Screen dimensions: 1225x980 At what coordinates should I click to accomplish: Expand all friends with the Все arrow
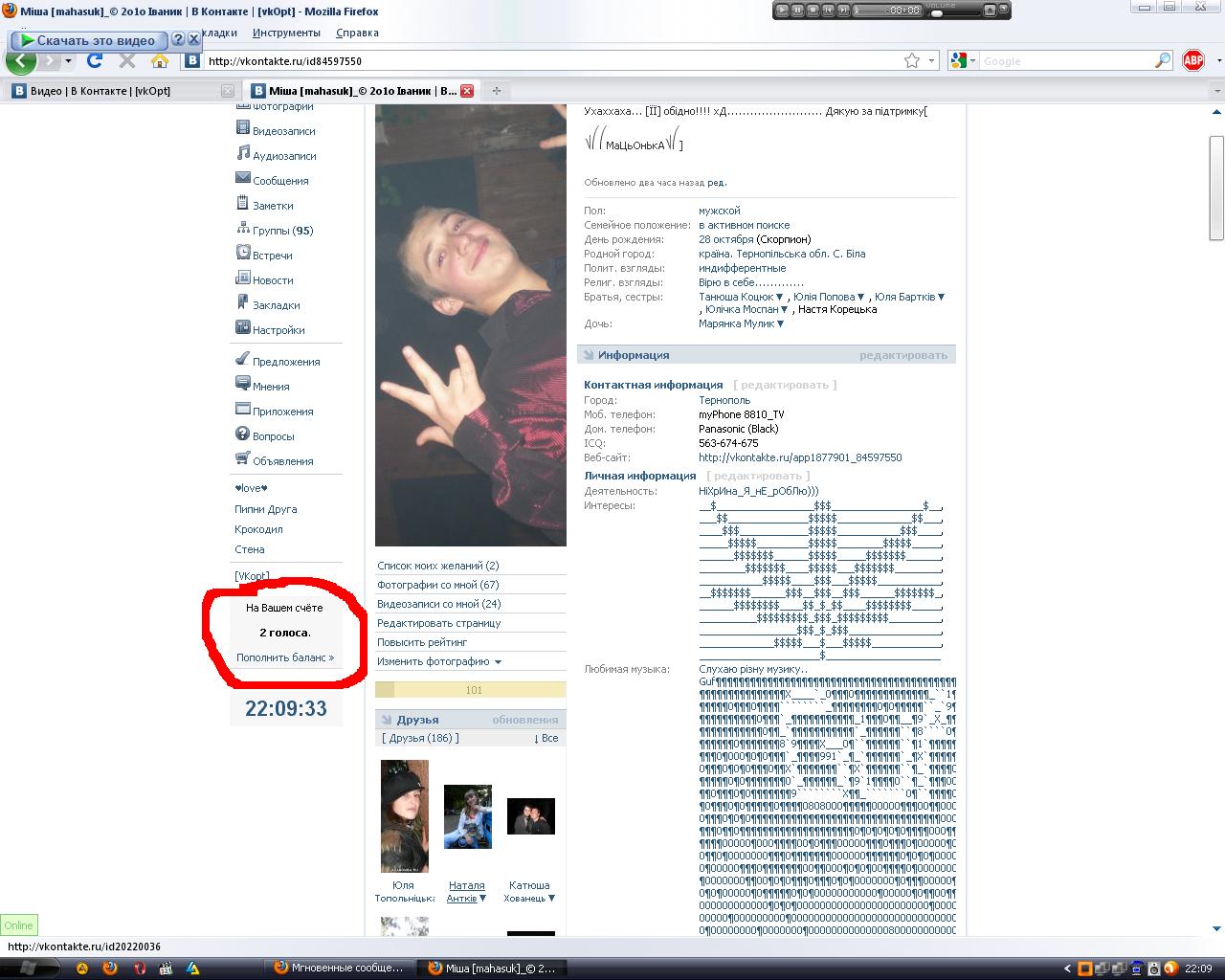tap(546, 738)
